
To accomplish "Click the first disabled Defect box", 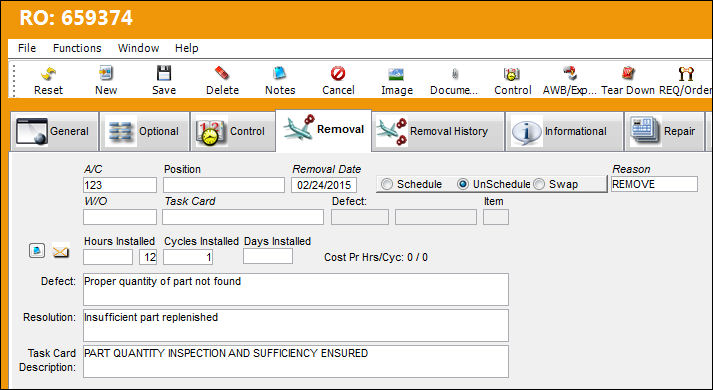I will coord(360,217).
